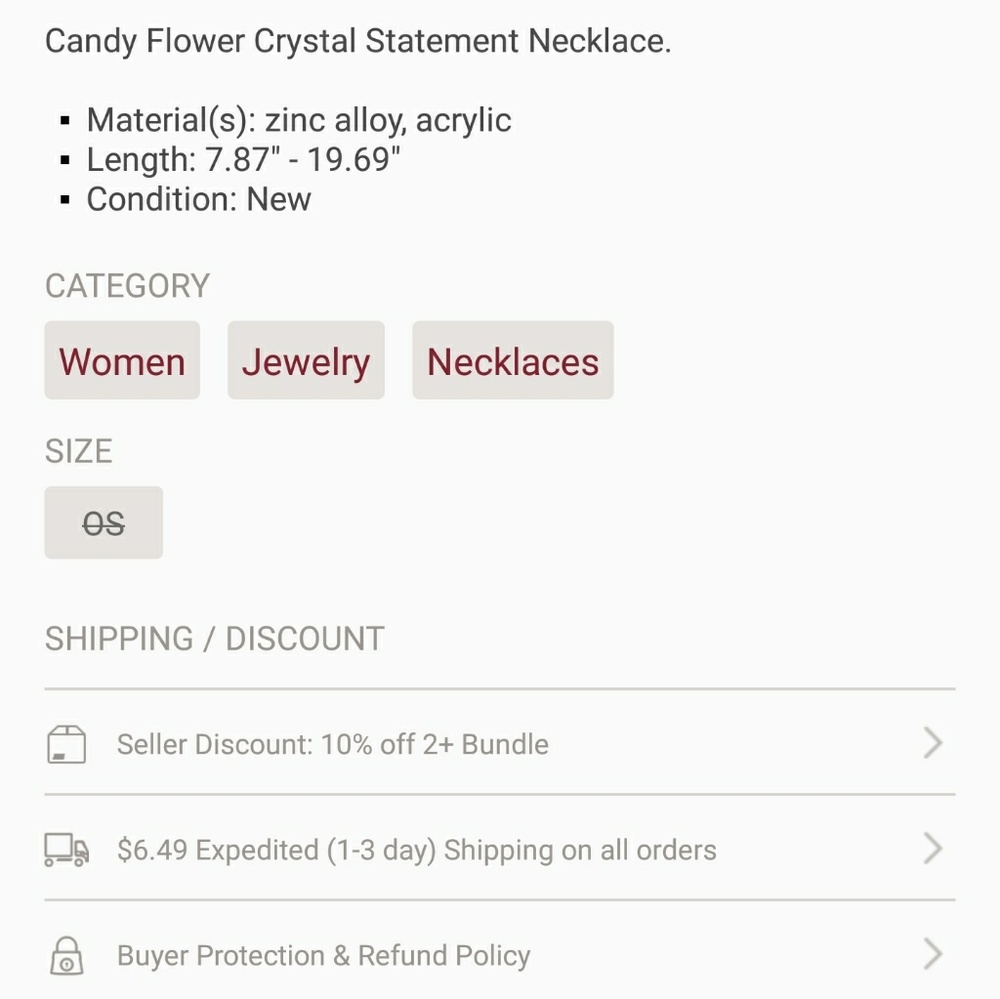Expand the Seller Discount details chevron
Screen dimensions: 1000x999
[932, 743]
